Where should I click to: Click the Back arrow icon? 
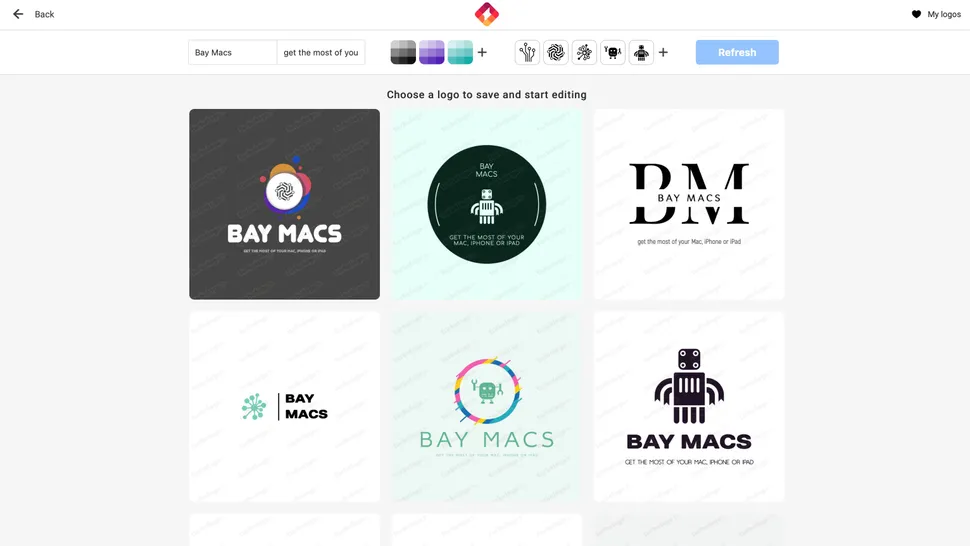coord(18,14)
